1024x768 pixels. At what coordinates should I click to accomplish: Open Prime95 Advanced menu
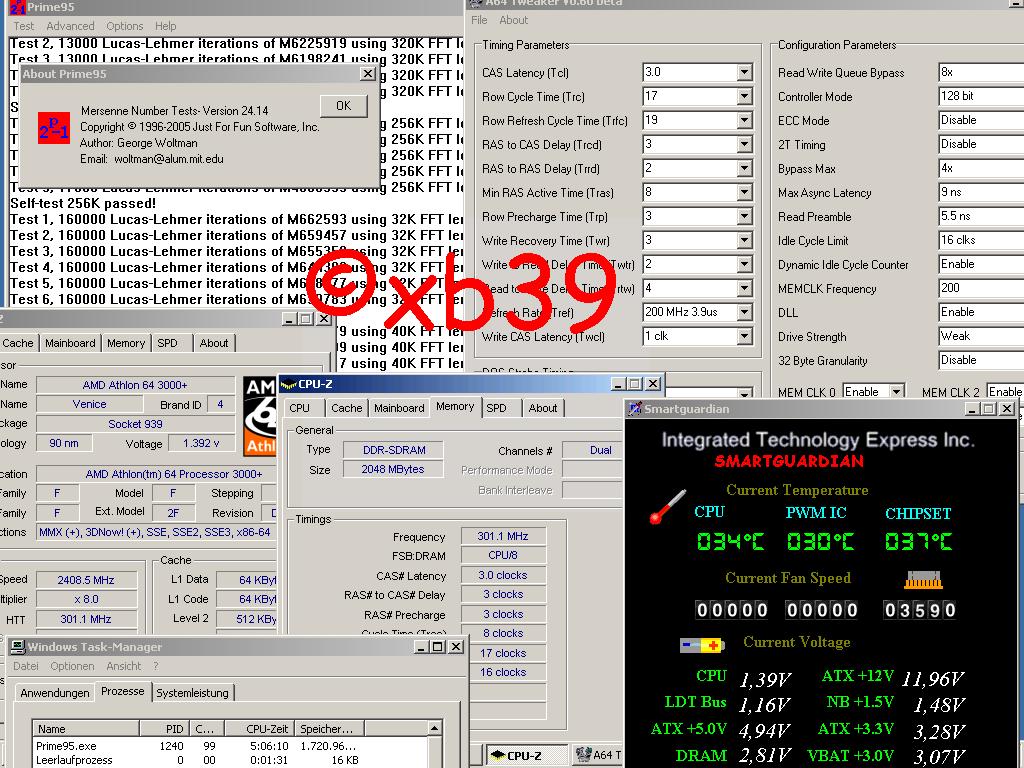pyautogui.click(x=71, y=26)
